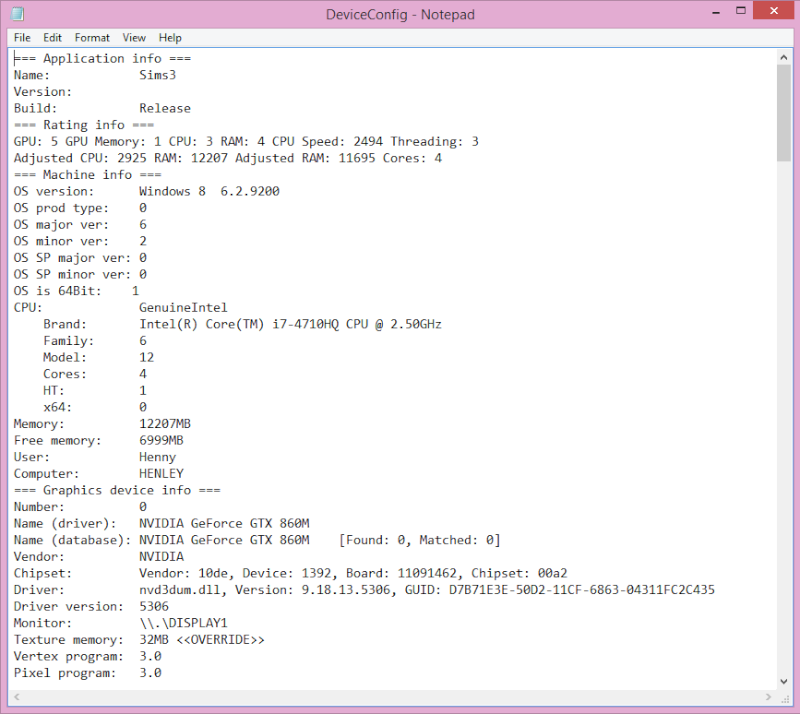
Task: Click the 'Windows 8 6.2.9200' value
Action: [x=209, y=191]
